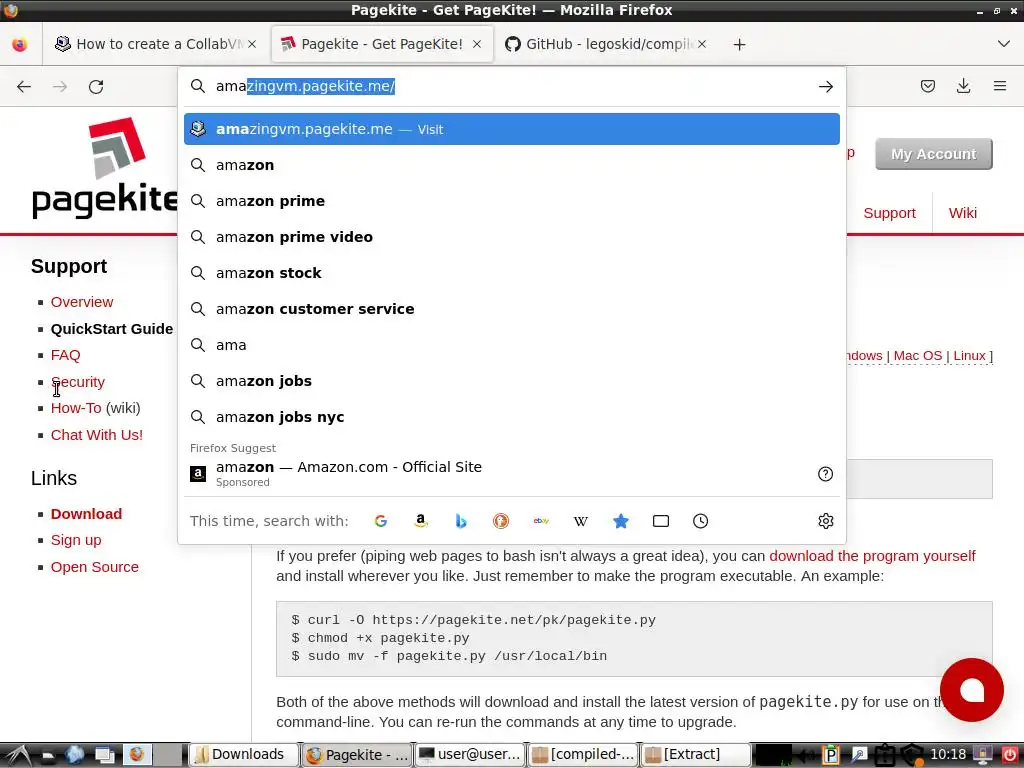Close the Pagekite tab
Image resolution: width=1024 pixels, height=768 pixels.
pos(477,44)
